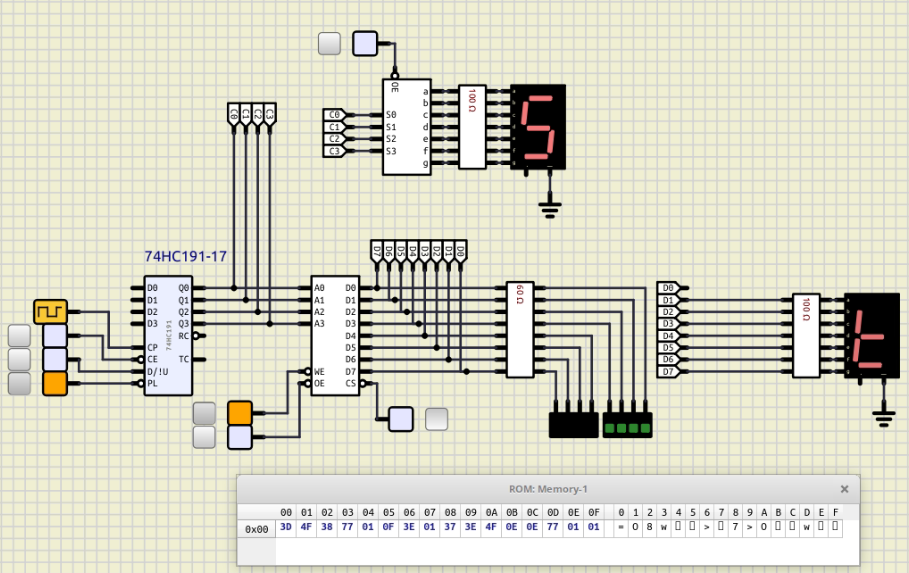Select ROM cell 4F at address 0A
Image resolution: width=909 pixels, height=573 pixels.
[491, 527]
